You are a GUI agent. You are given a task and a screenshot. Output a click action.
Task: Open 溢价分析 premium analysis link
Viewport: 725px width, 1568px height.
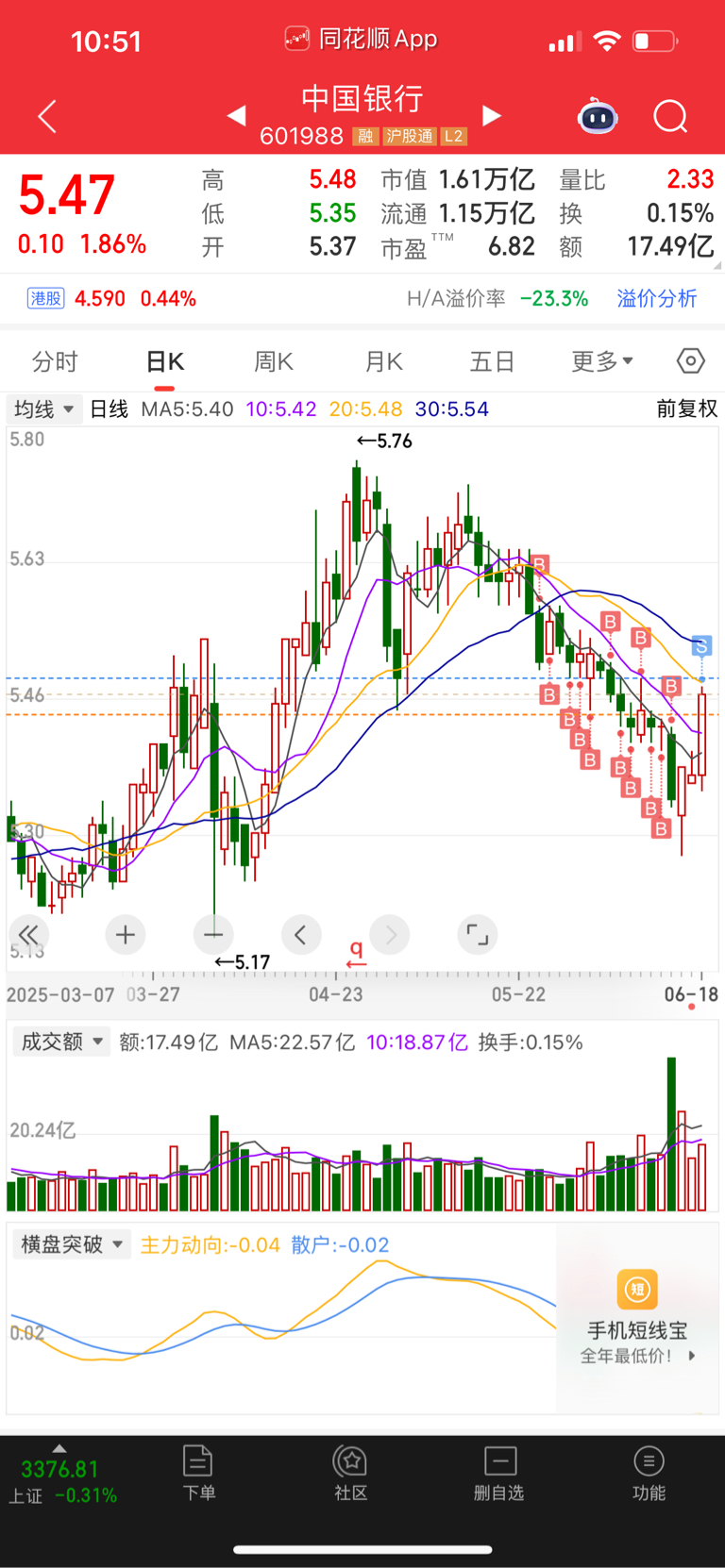(x=657, y=299)
